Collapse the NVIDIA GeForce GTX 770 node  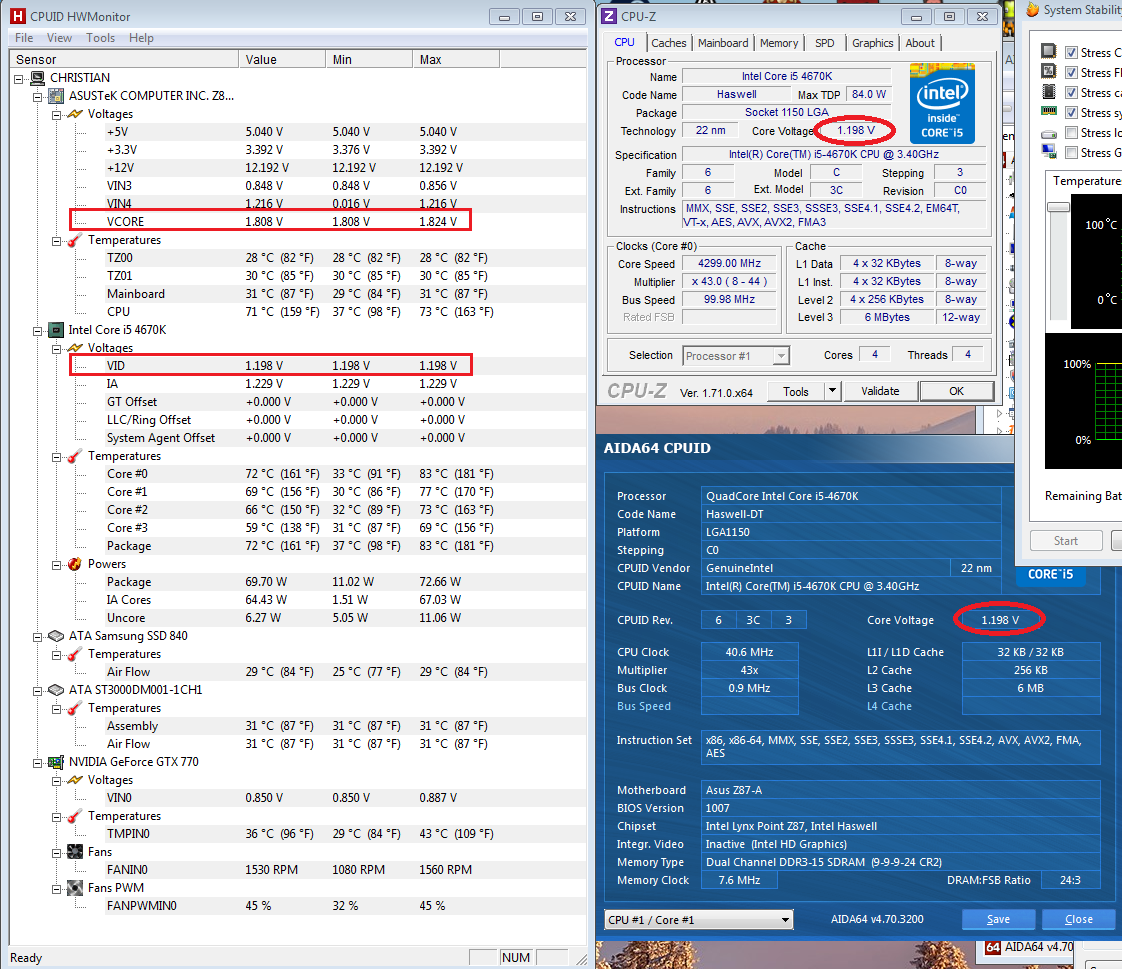(38, 763)
